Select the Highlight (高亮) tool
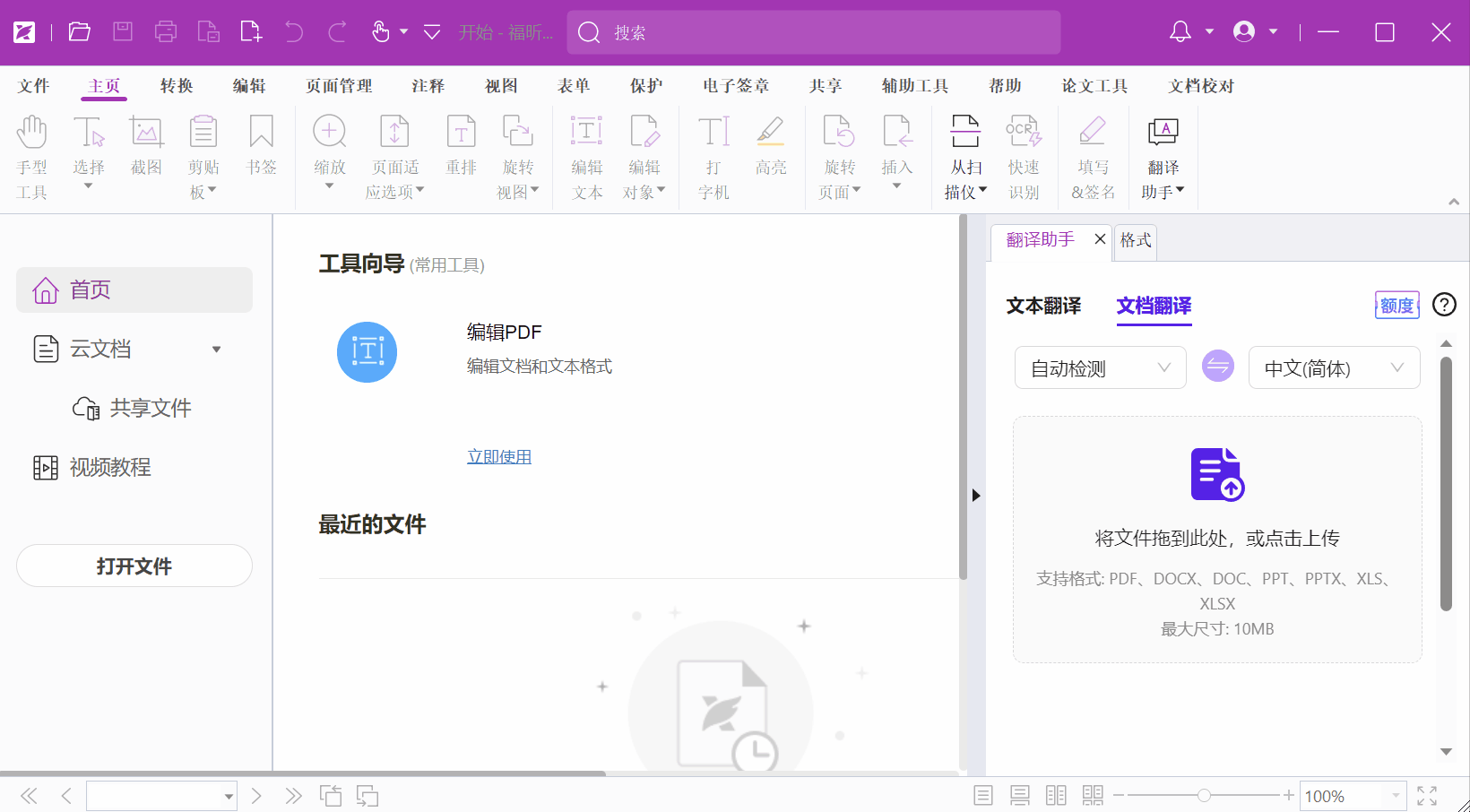This screenshot has height=812, width=1470. pyautogui.click(x=770, y=145)
